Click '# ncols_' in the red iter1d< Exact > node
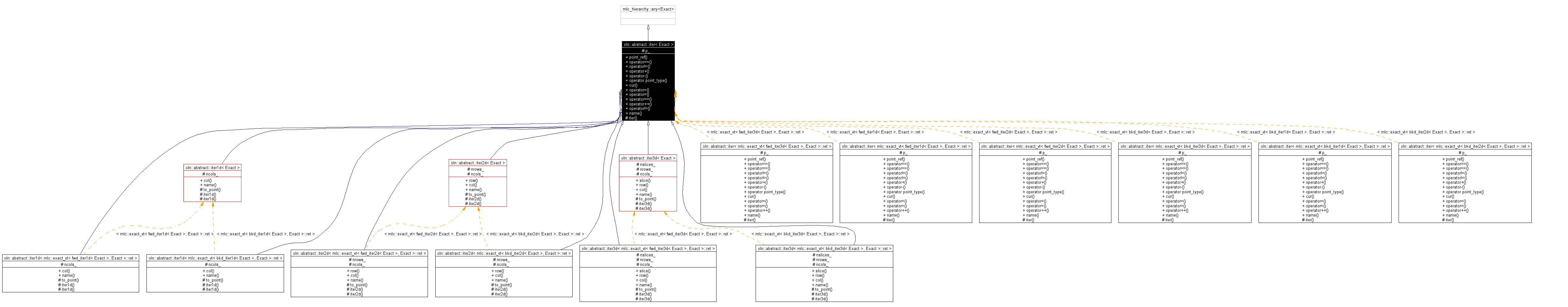Viewport: 1568px width, 307px height. (210, 174)
